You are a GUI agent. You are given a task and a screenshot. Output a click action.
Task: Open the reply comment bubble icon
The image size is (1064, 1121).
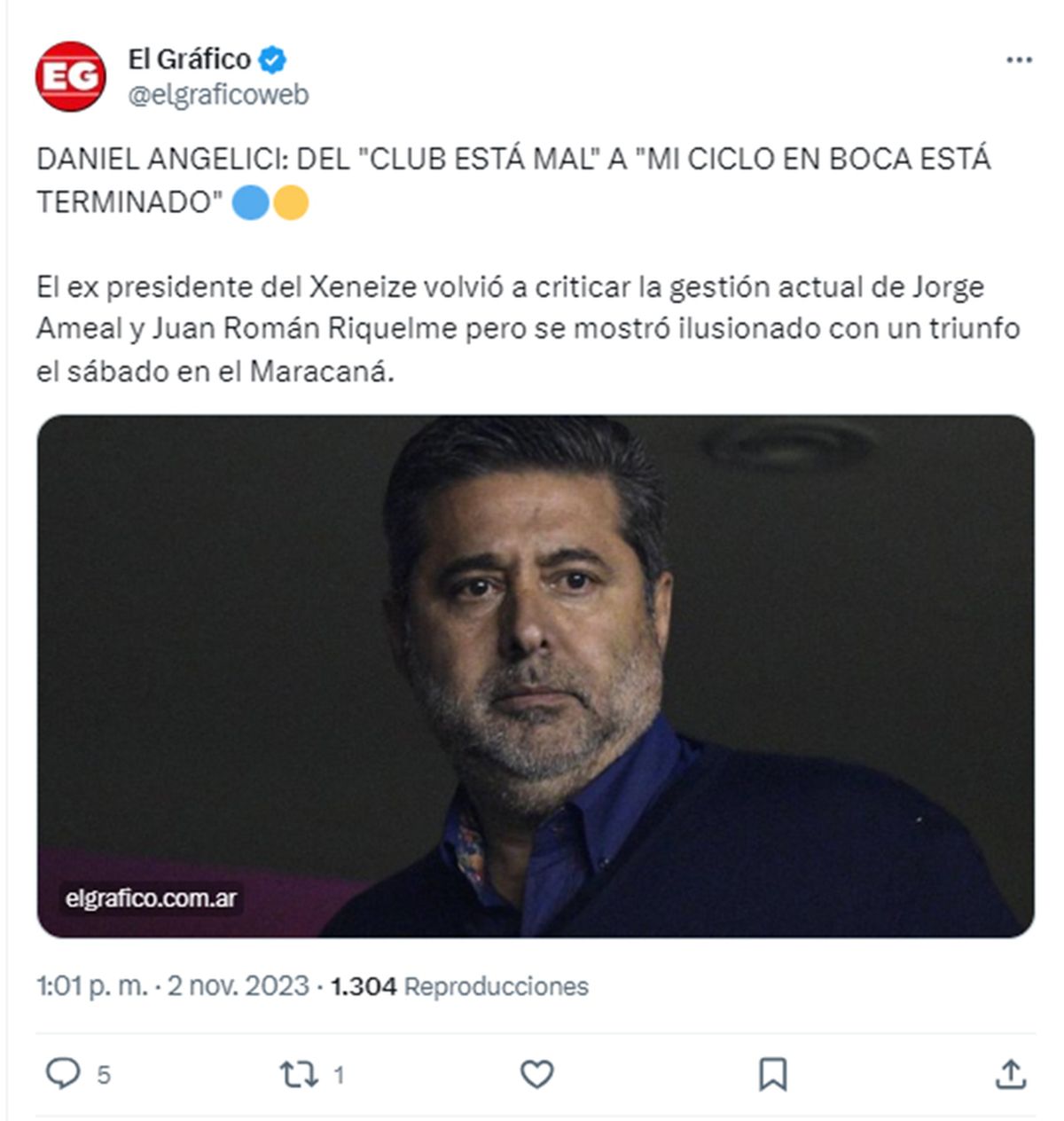(x=63, y=1074)
